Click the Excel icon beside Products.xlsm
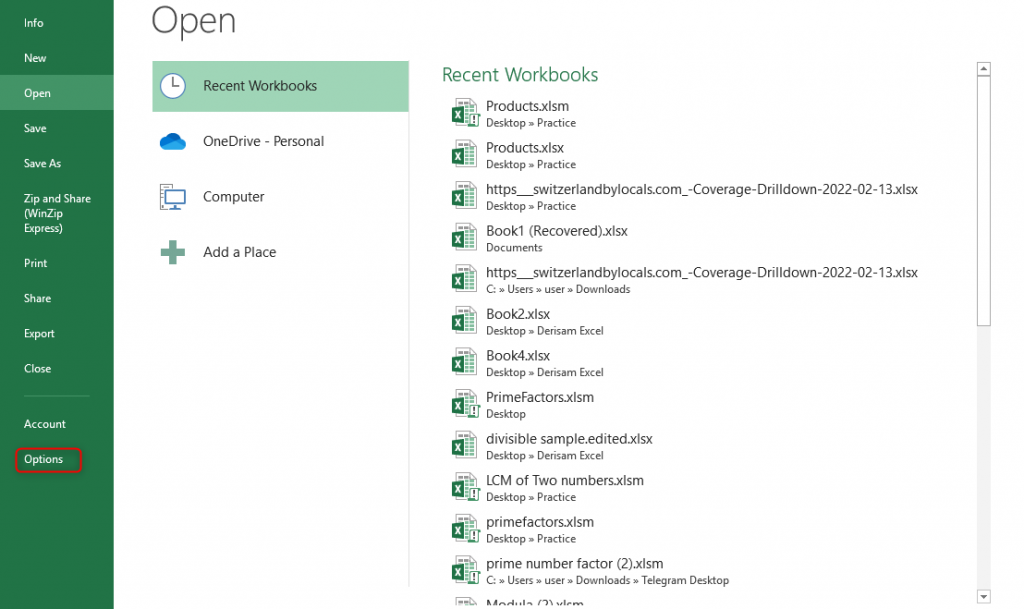The width and height of the screenshot is (1024, 609). 464,114
